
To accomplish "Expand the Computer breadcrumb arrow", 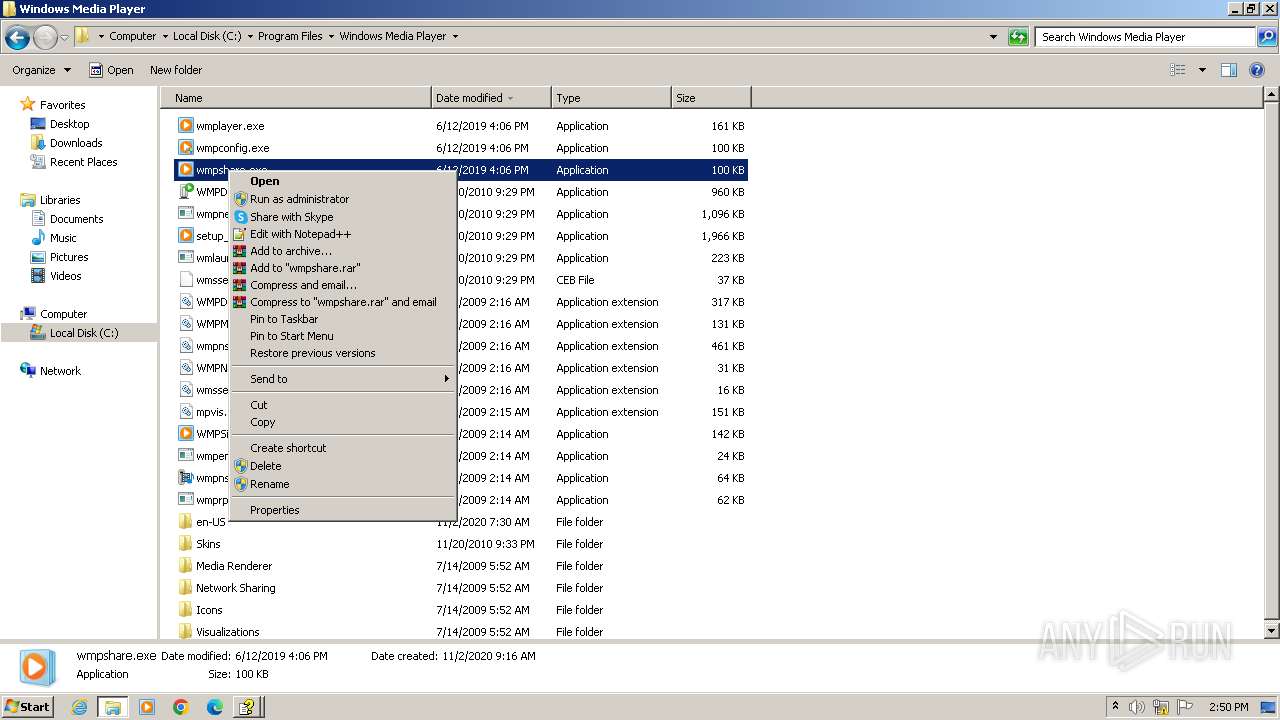I will point(165,36).
